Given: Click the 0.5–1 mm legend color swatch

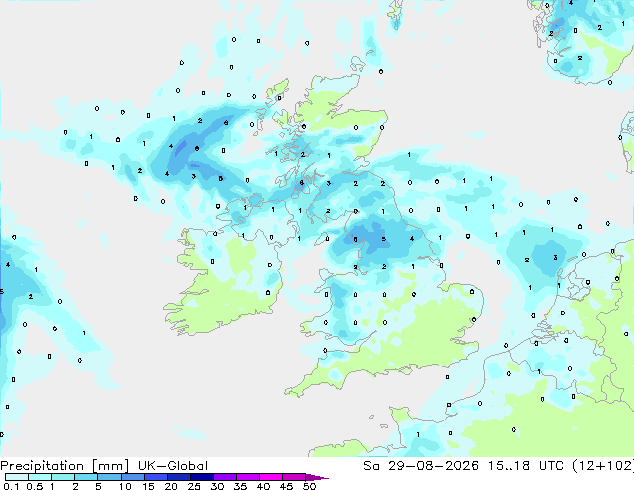Looking at the screenshot, I should click(40, 477).
